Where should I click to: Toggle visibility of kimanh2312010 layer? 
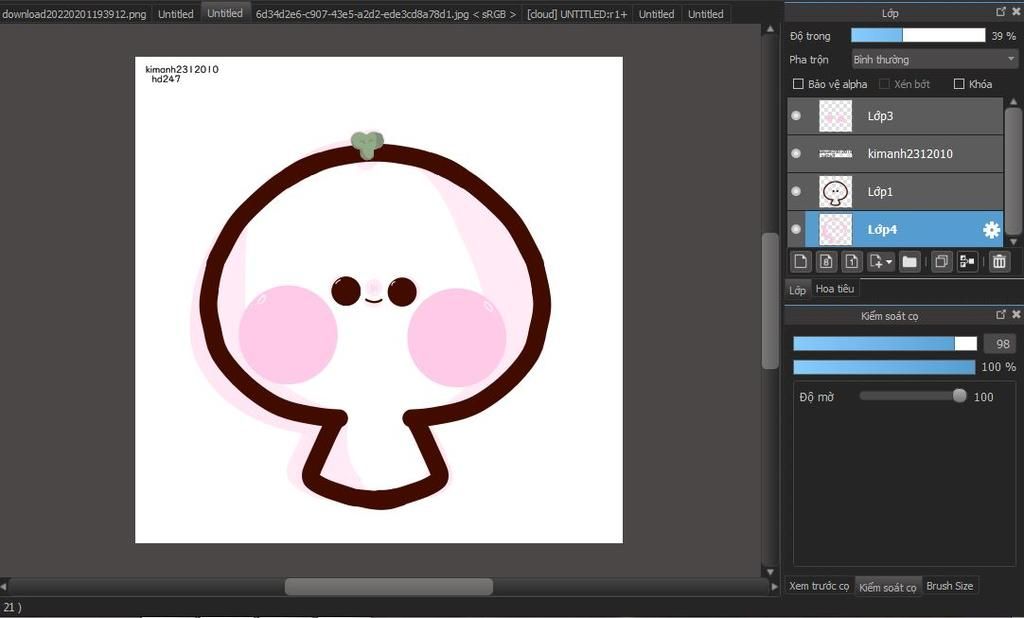pos(796,154)
